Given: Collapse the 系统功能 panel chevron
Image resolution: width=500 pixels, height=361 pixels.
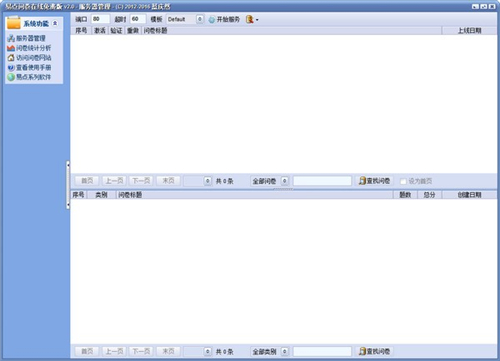Looking at the screenshot, I should [55, 23].
